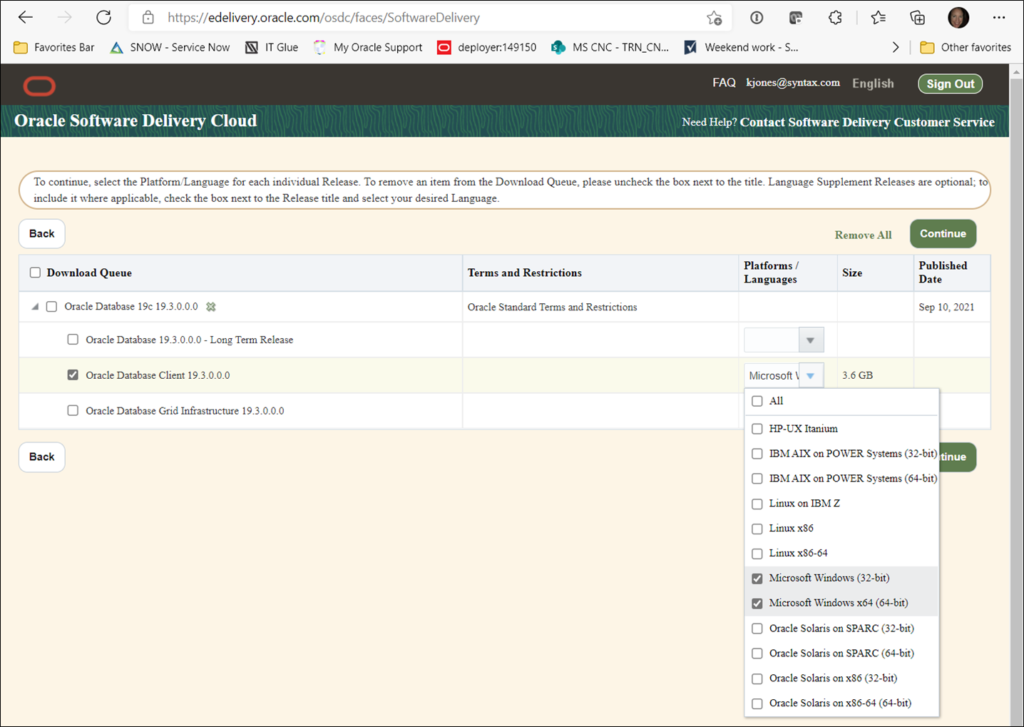Click the browser back arrow

pyautogui.click(x=24, y=17)
